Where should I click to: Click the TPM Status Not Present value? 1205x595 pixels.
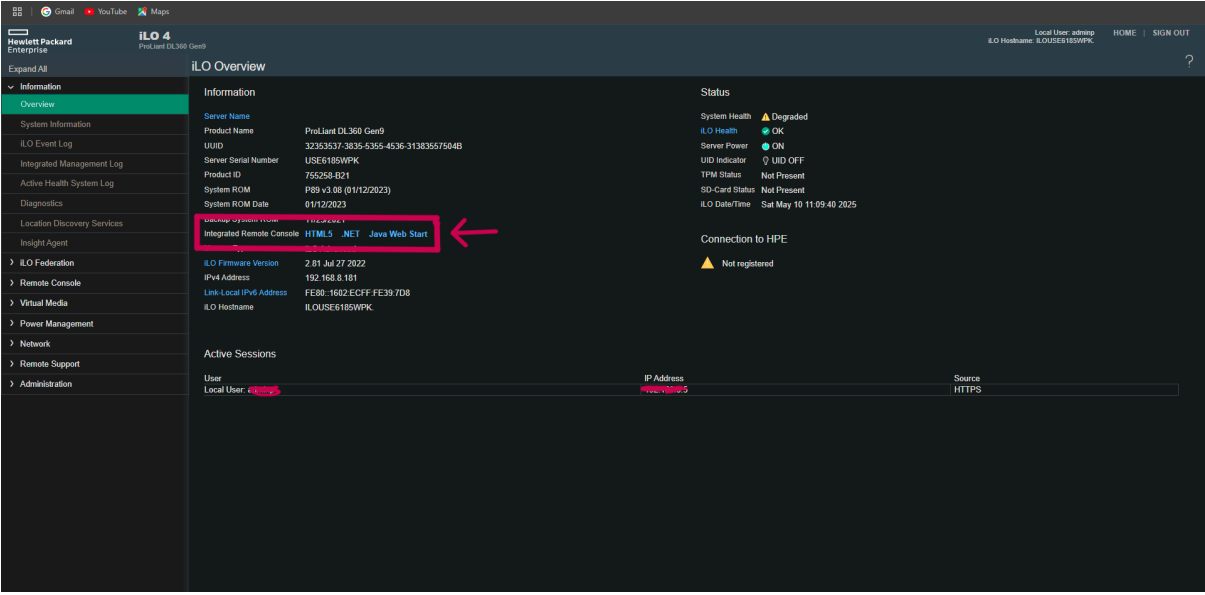pos(783,175)
